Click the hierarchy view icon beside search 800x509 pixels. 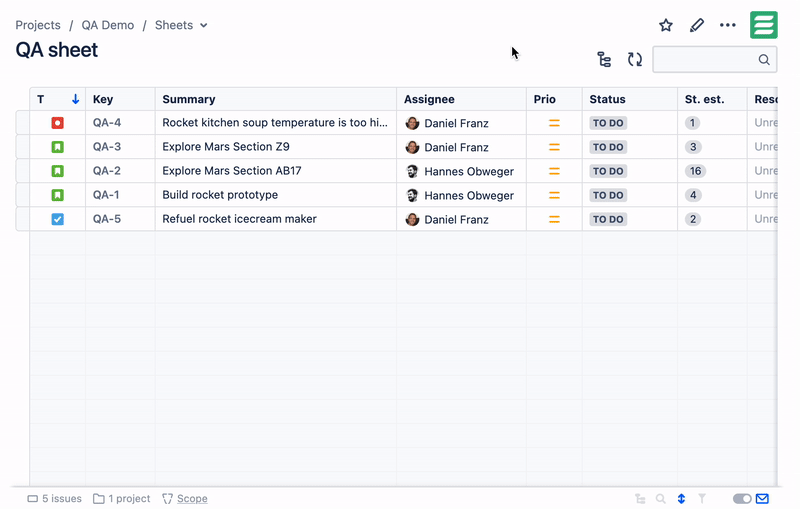click(x=604, y=60)
